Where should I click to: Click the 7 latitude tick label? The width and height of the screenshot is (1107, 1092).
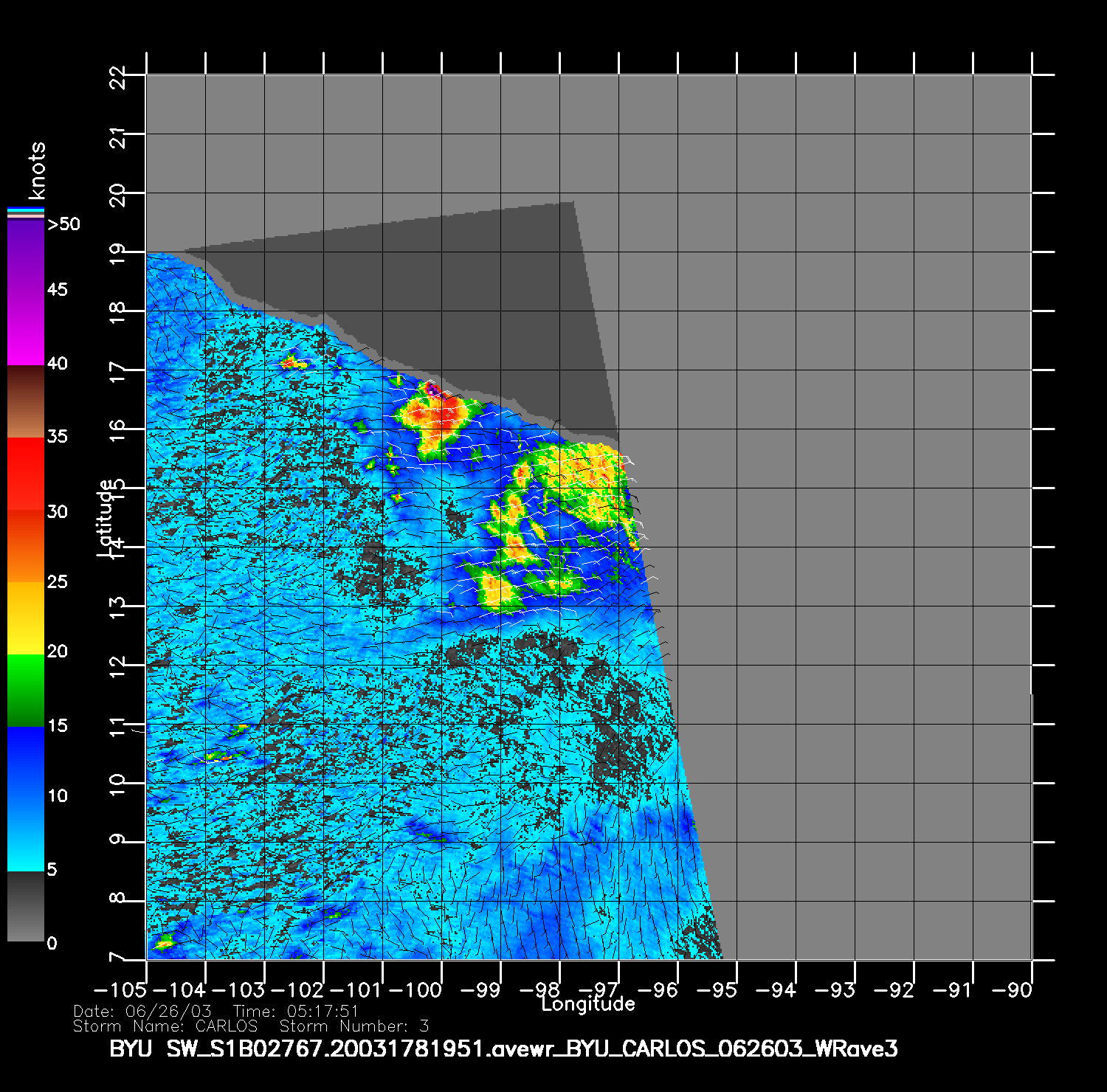click(118, 958)
